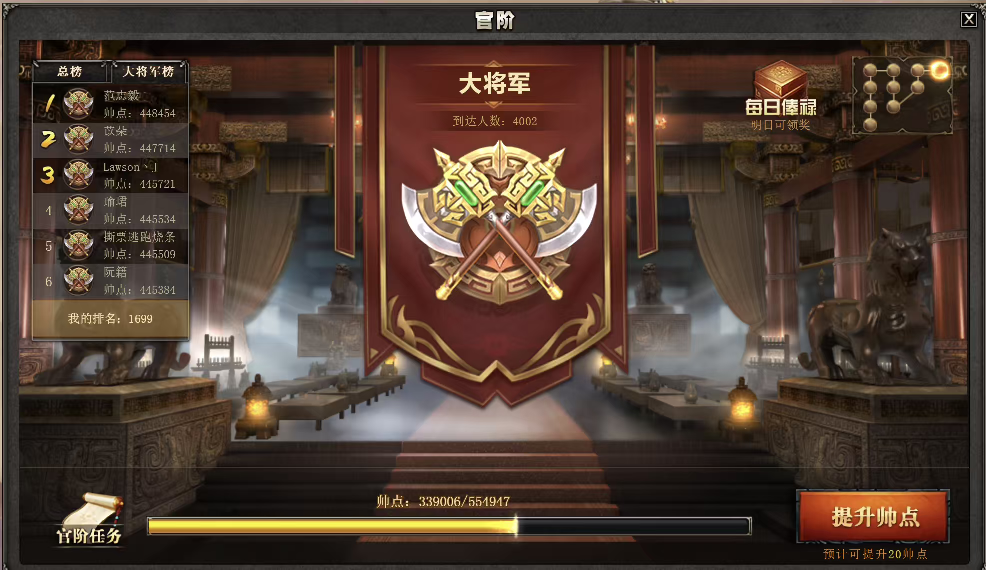Click the 帅点 339006/554947 text
The height and width of the screenshot is (570, 986).
[443, 501]
